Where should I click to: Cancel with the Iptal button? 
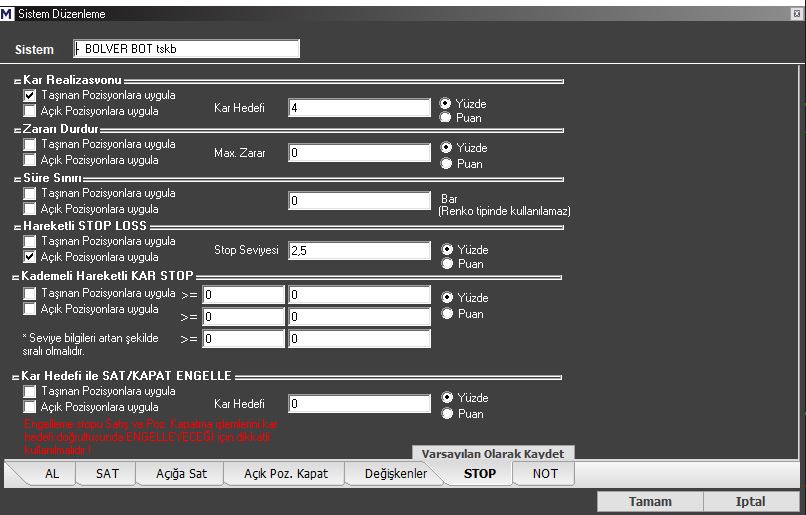[750, 501]
